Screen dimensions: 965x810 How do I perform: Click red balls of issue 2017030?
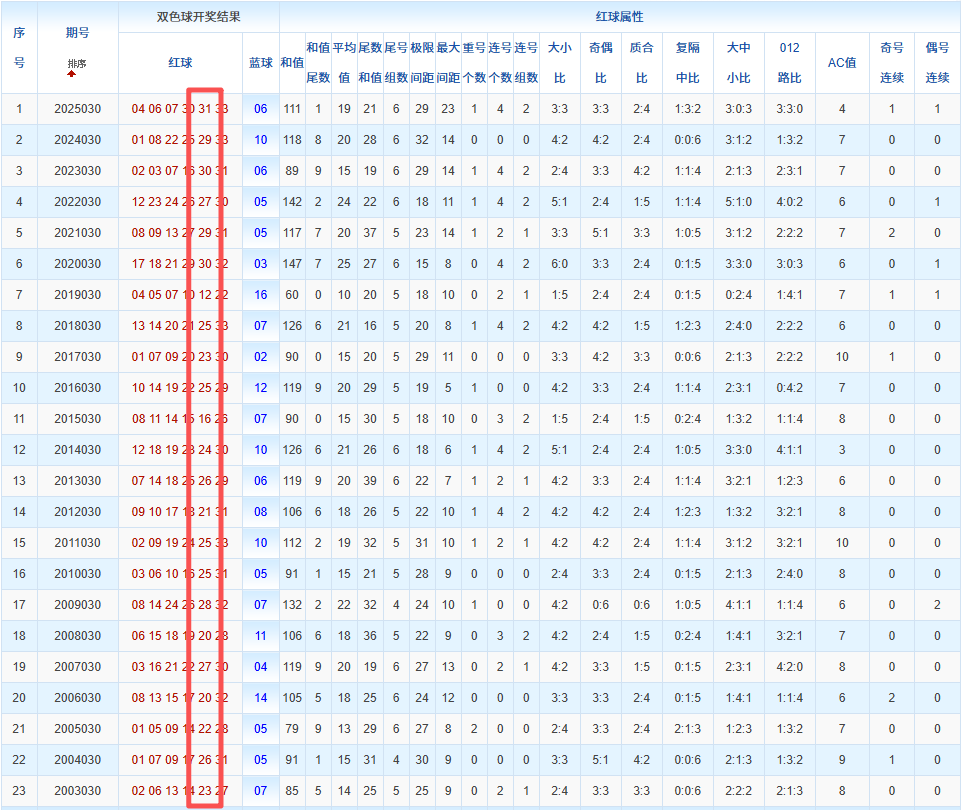pos(180,357)
